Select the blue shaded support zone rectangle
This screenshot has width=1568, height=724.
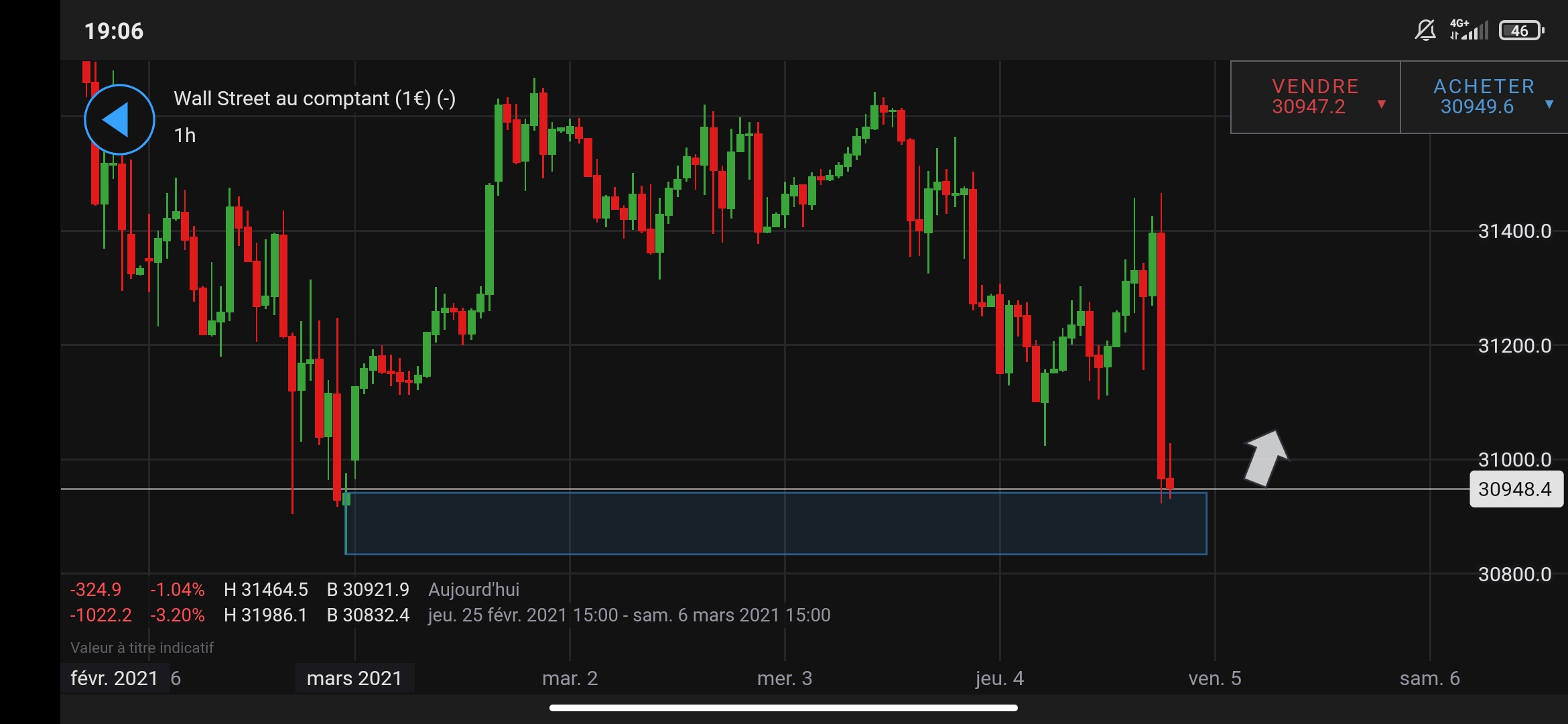point(775,524)
